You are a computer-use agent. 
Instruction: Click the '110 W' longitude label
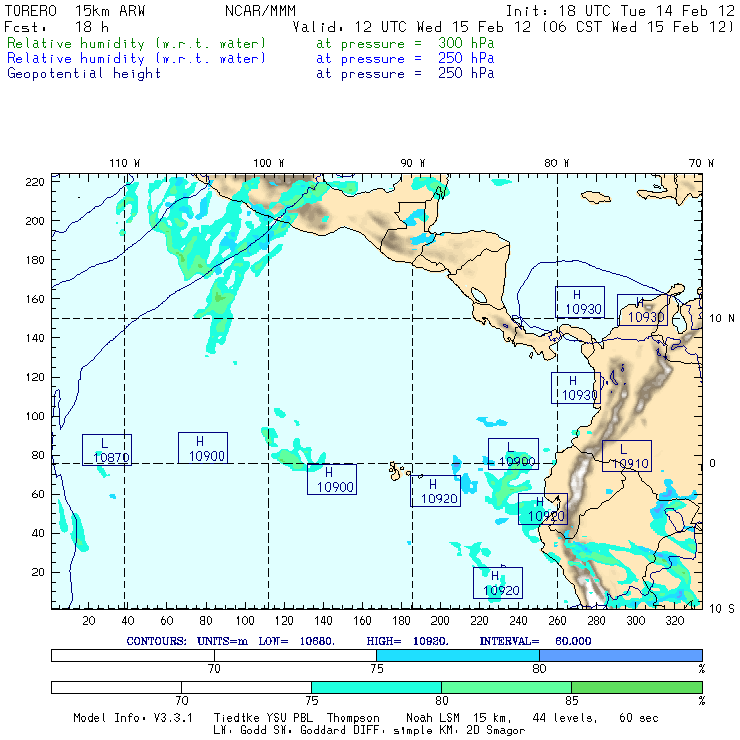(x=125, y=163)
